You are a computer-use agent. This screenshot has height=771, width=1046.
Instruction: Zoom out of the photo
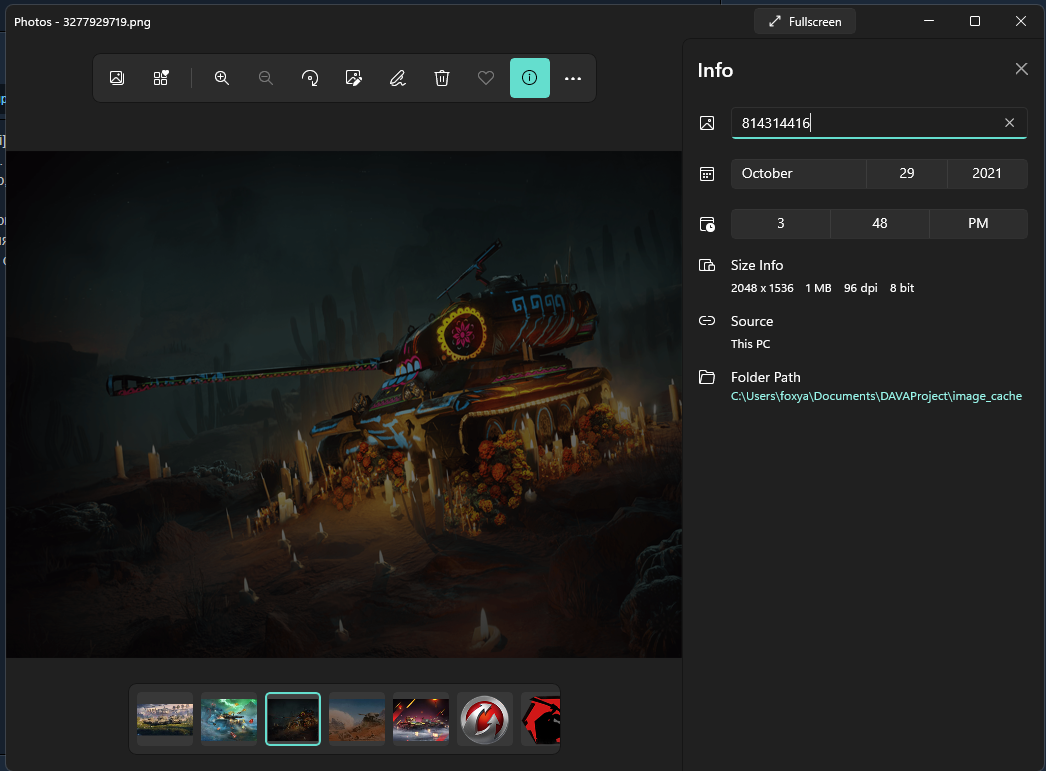pyautogui.click(x=266, y=78)
